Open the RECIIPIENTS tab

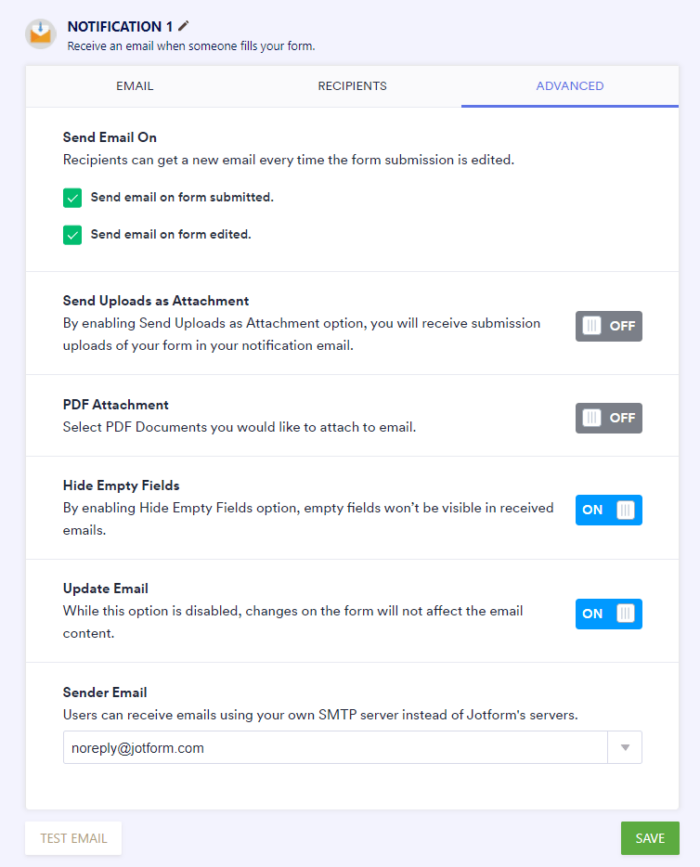tap(352, 86)
